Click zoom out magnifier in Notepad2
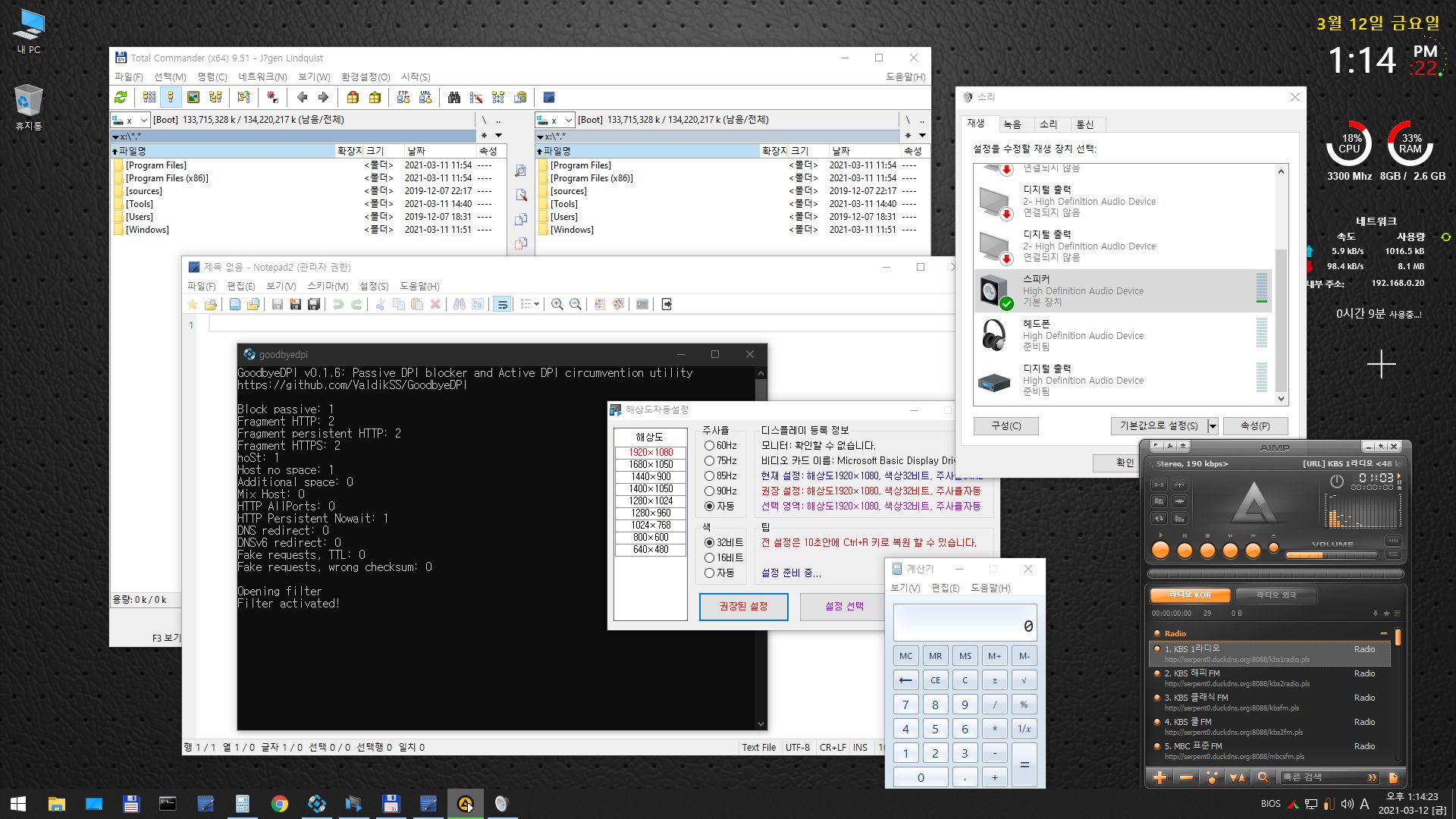Screen dimensions: 1456x819 tap(576, 304)
